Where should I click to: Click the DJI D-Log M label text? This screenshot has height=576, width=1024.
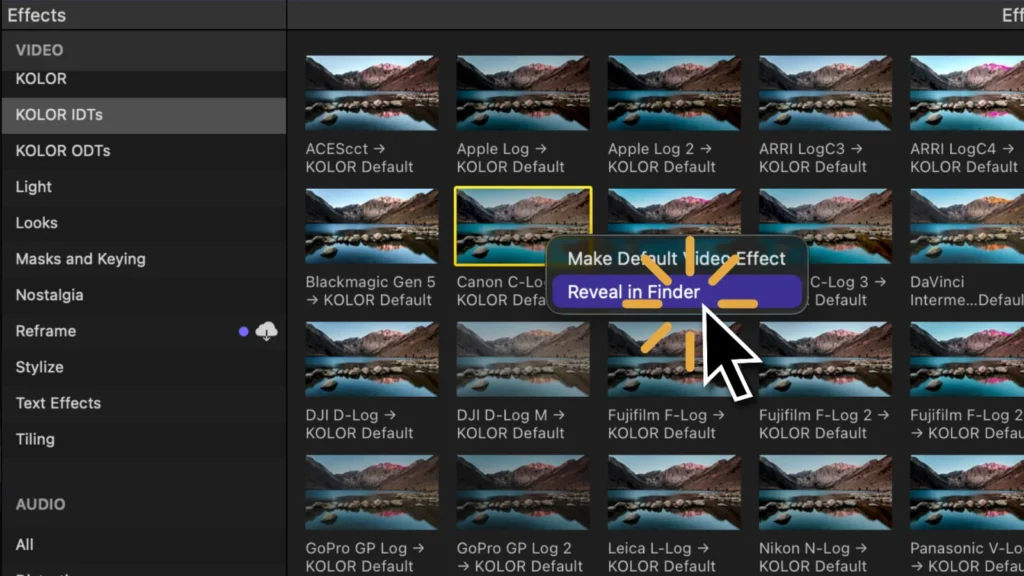pyautogui.click(x=511, y=424)
